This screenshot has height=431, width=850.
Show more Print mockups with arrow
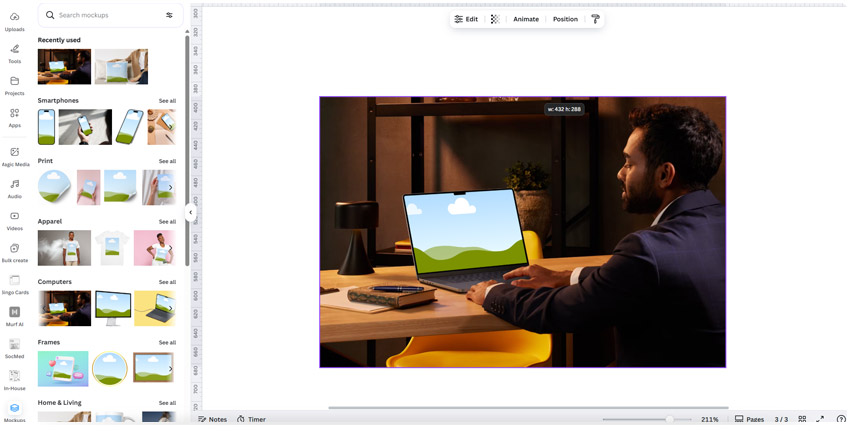(170, 188)
